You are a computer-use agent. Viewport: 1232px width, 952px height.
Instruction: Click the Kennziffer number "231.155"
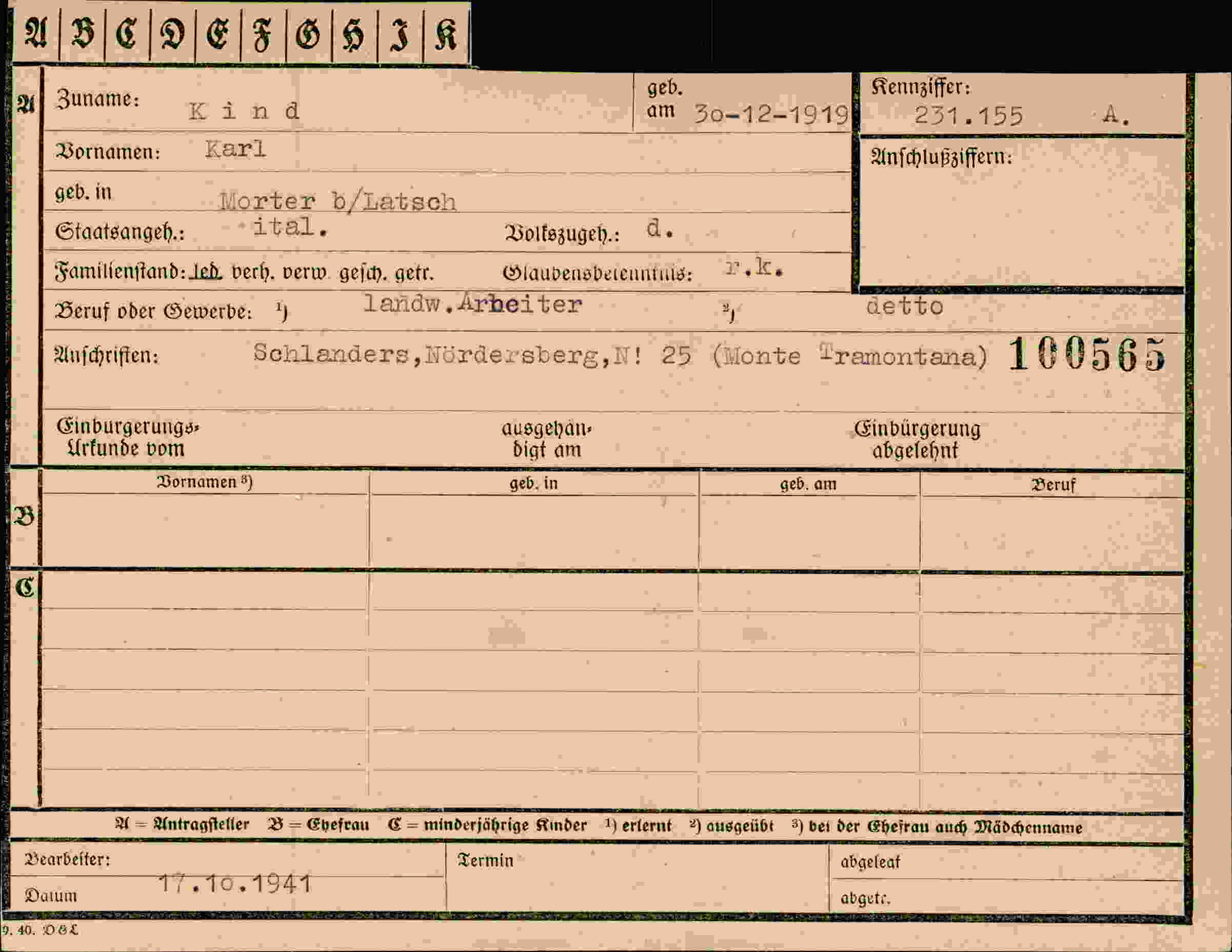(x=968, y=116)
